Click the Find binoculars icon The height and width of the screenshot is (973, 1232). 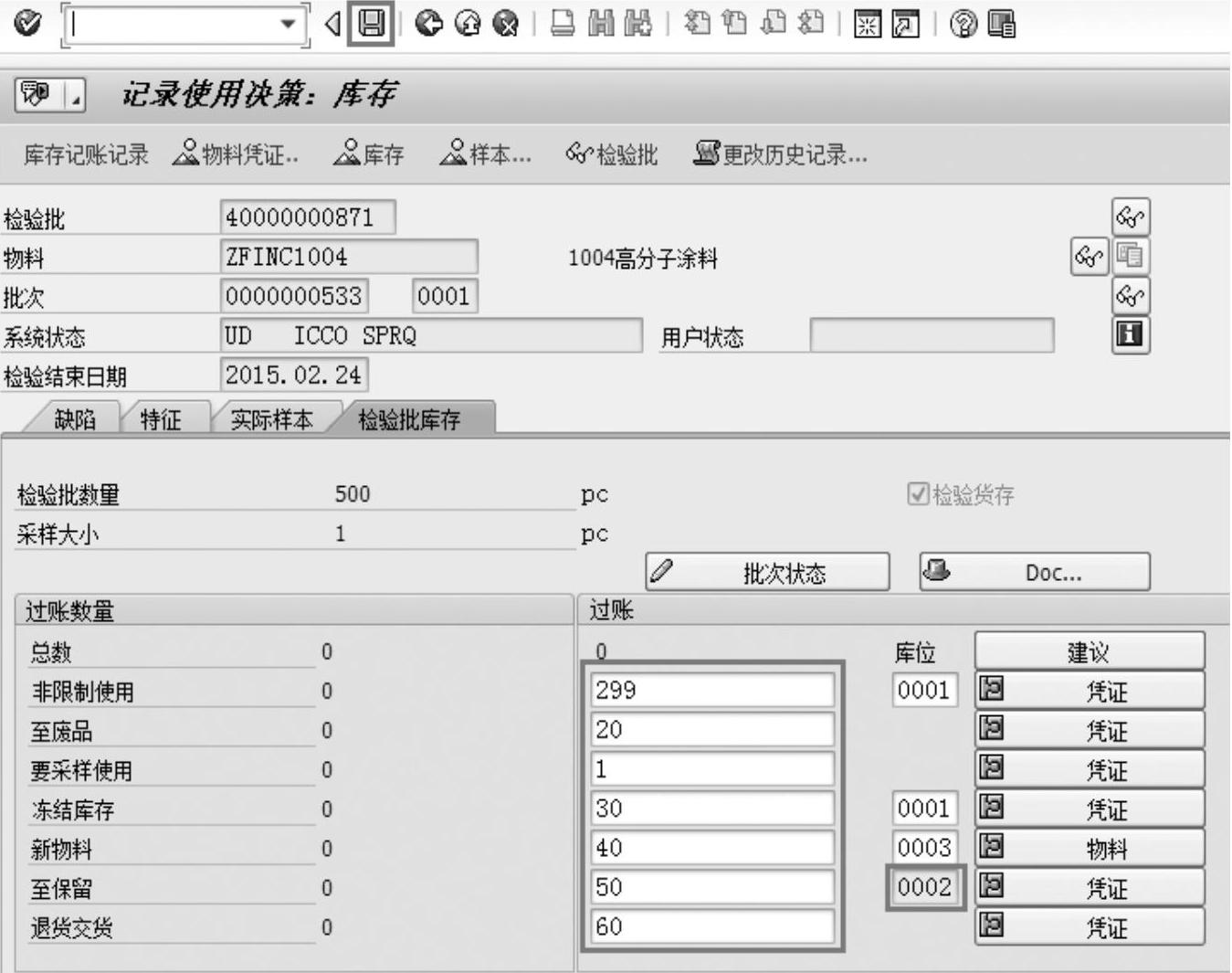(601, 23)
